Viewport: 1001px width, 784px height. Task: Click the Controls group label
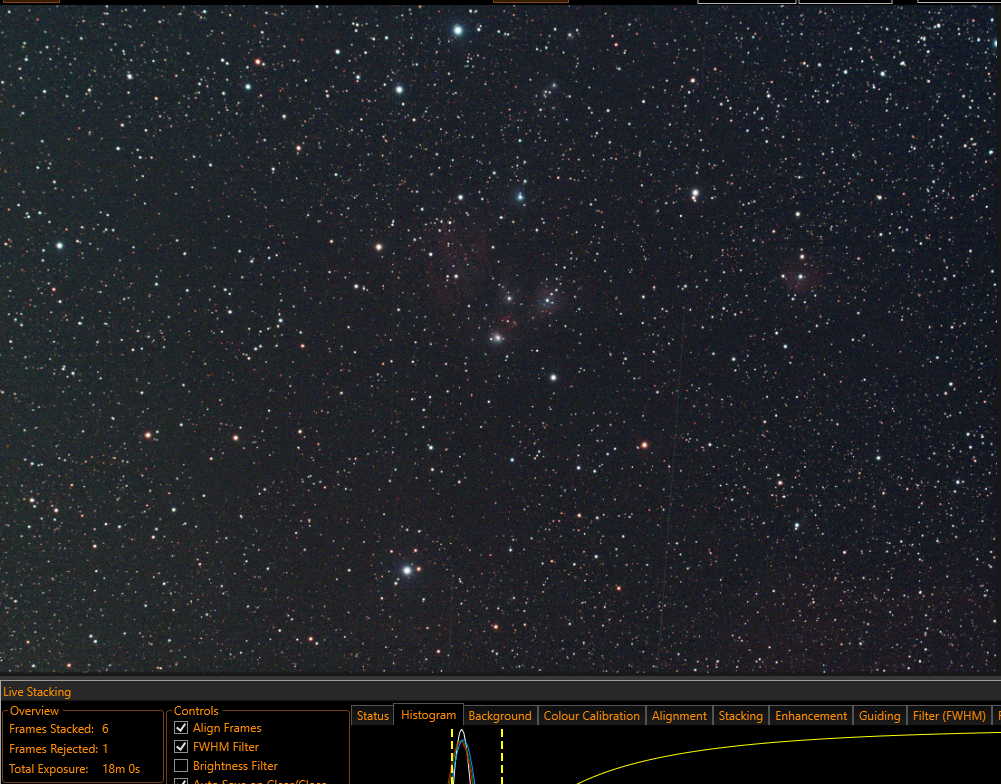point(196,711)
